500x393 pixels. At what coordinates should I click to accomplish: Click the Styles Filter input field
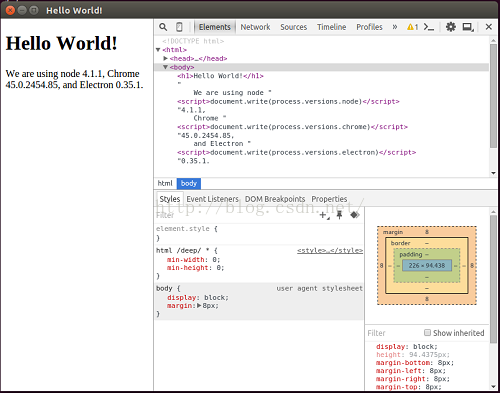click(x=237, y=215)
